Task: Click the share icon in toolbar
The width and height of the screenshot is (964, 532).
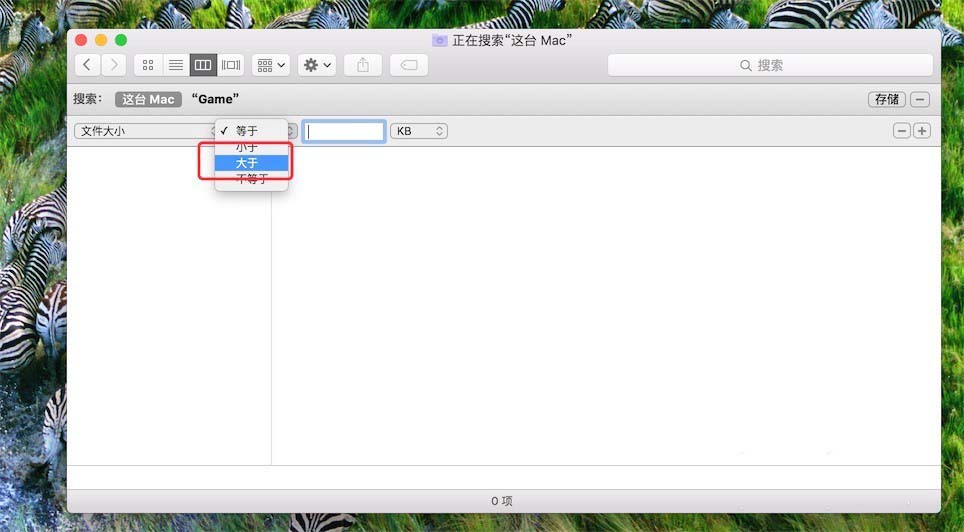Action: pyautogui.click(x=363, y=65)
